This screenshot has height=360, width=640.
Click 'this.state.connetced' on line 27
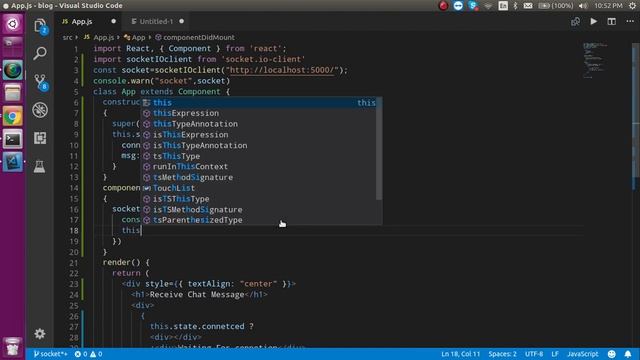click(197, 326)
